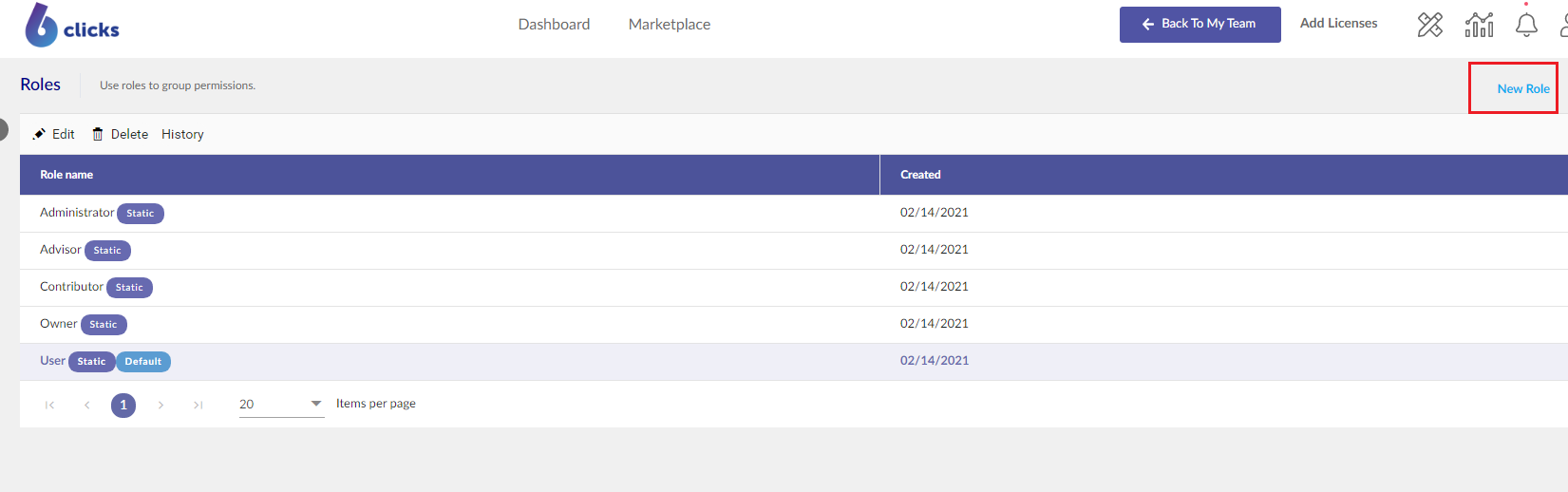1568x492 pixels.
Task: Open the analytics chart icon
Action: click(1479, 25)
